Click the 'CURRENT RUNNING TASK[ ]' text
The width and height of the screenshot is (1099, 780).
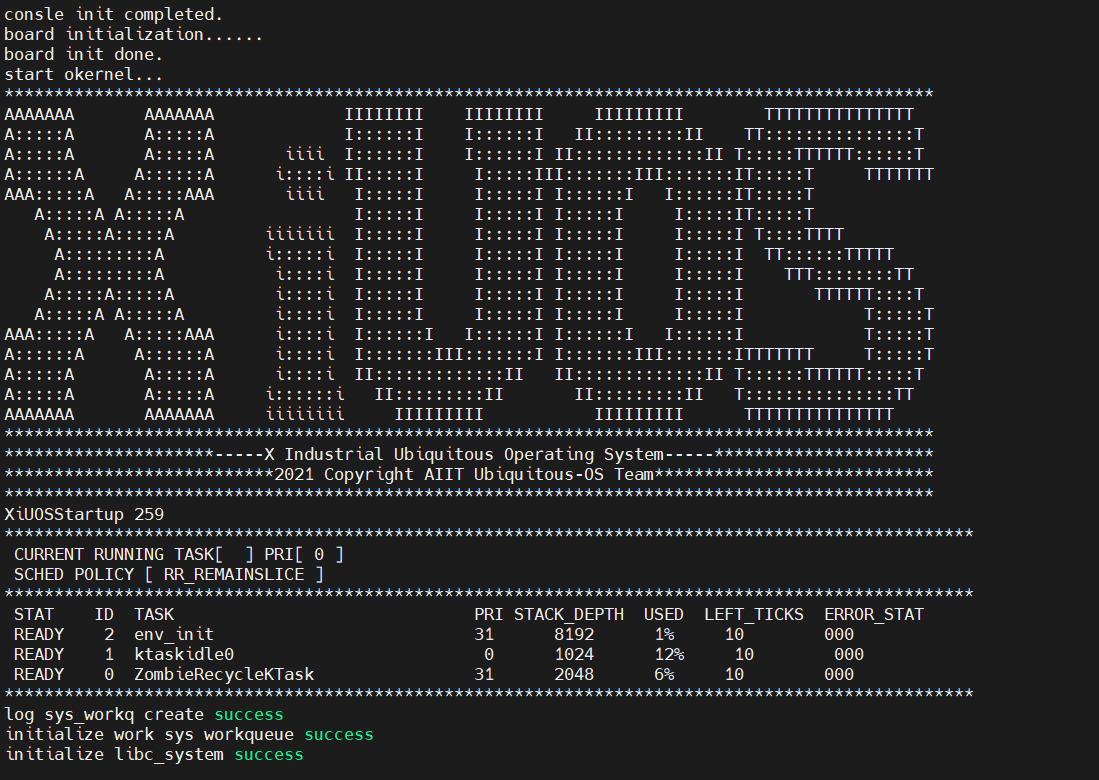click(x=134, y=555)
